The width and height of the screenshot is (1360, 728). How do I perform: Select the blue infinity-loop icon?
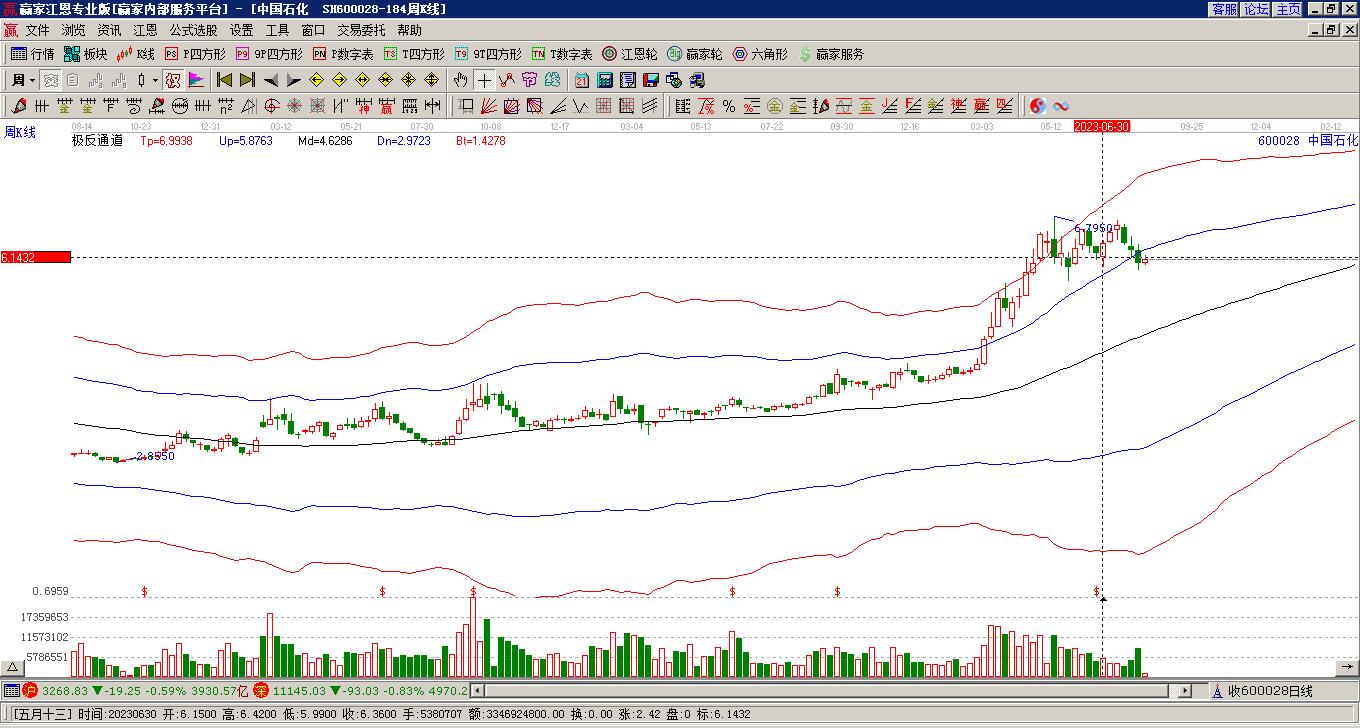click(1061, 106)
